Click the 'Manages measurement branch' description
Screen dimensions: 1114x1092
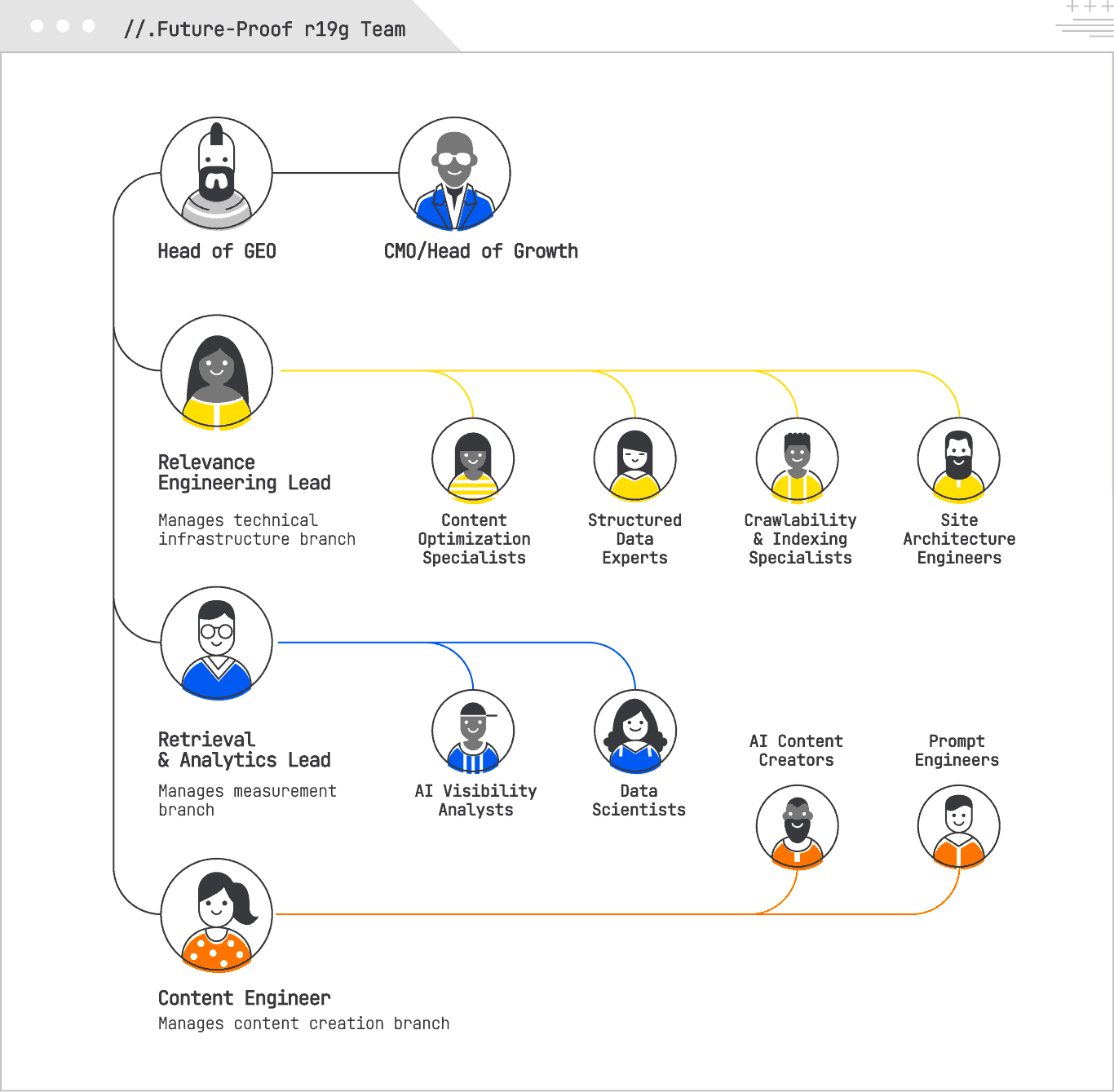(246, 800)
